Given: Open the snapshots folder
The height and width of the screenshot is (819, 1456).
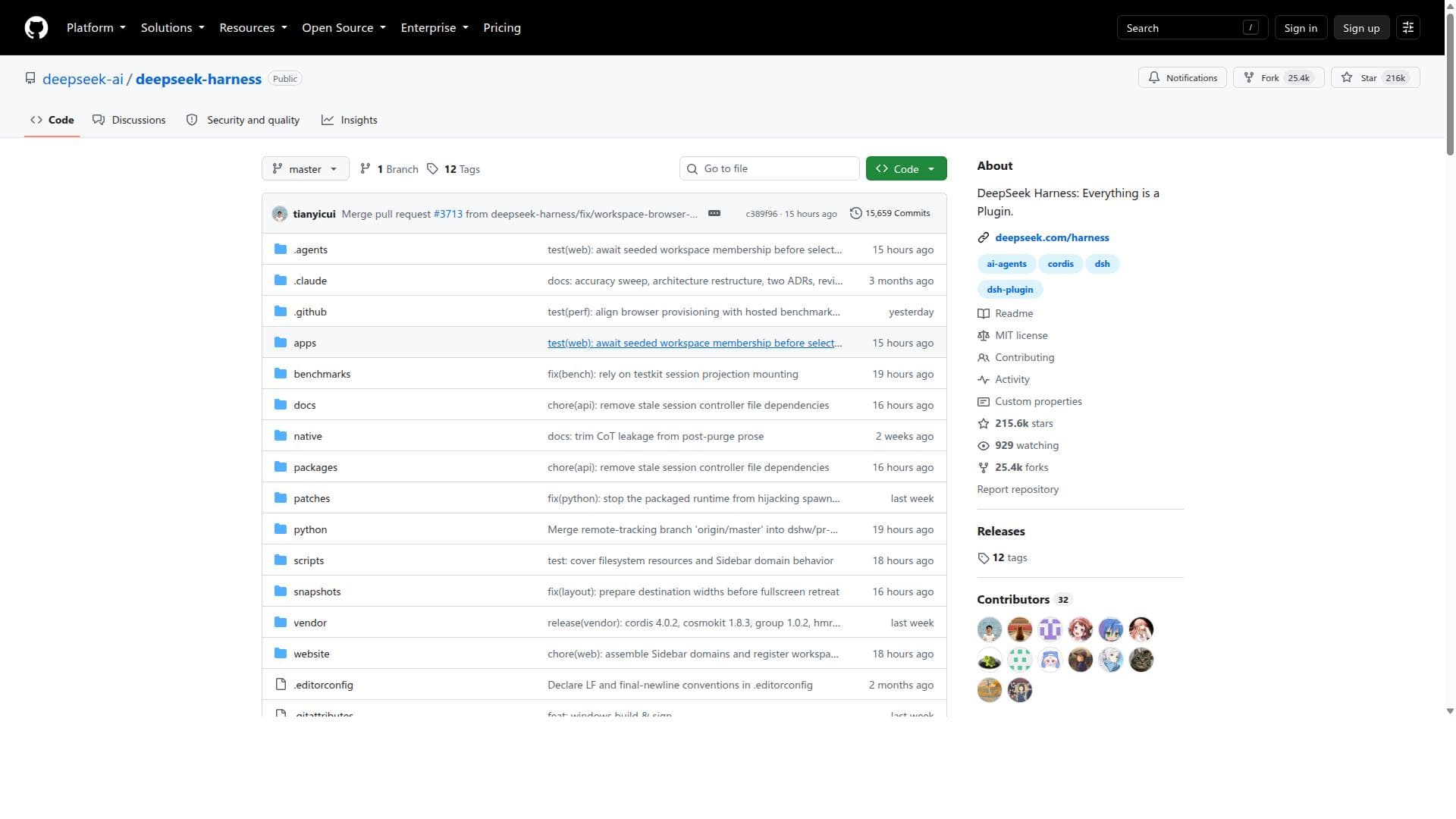Looking at the screenshot, I should tap(317, 592).
